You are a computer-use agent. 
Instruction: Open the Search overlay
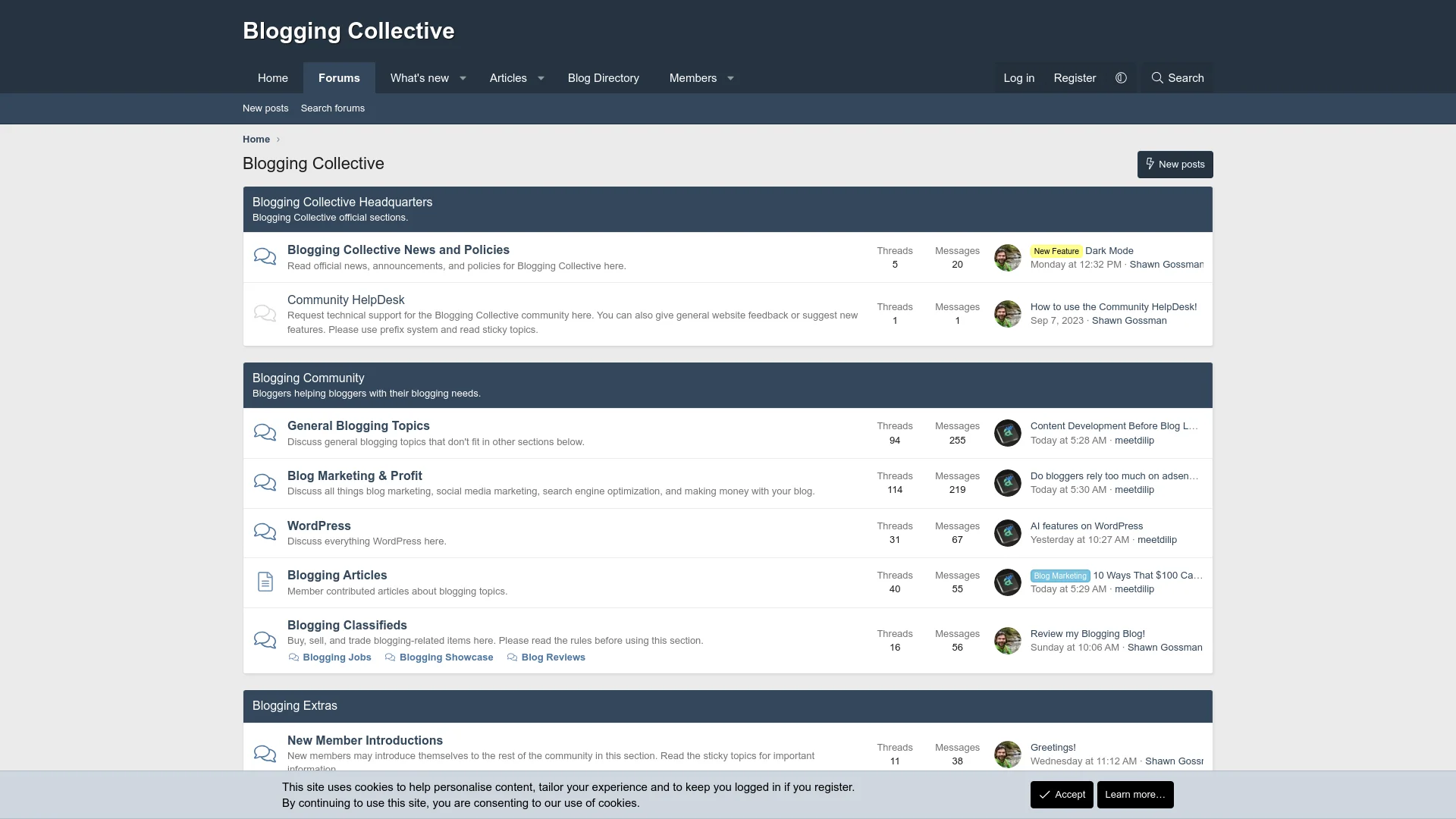coord(1177,77)
